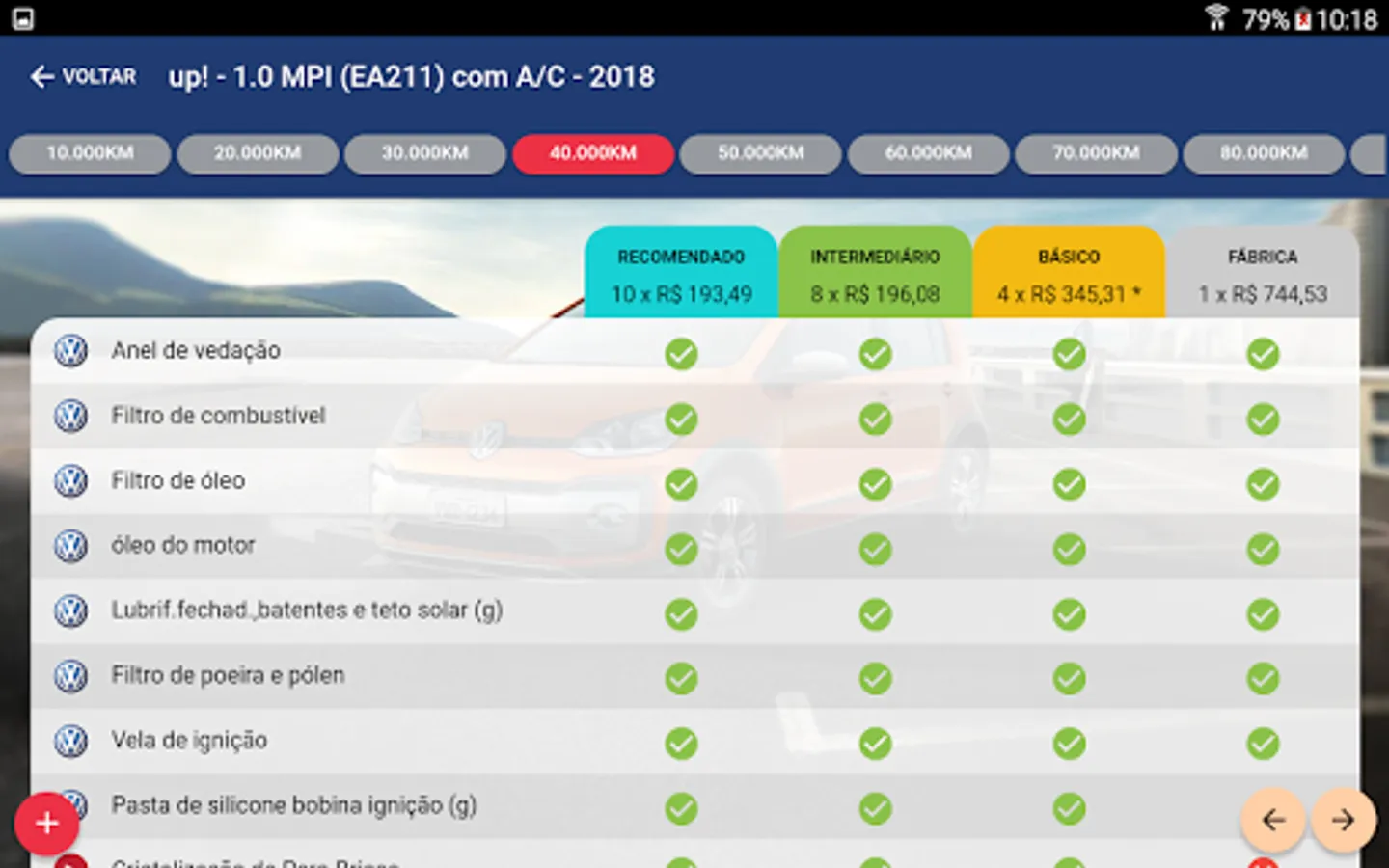
Task: Choose the INTERMEDIÁRIO plan 8 x R$ 196,08
Action: 875,273
